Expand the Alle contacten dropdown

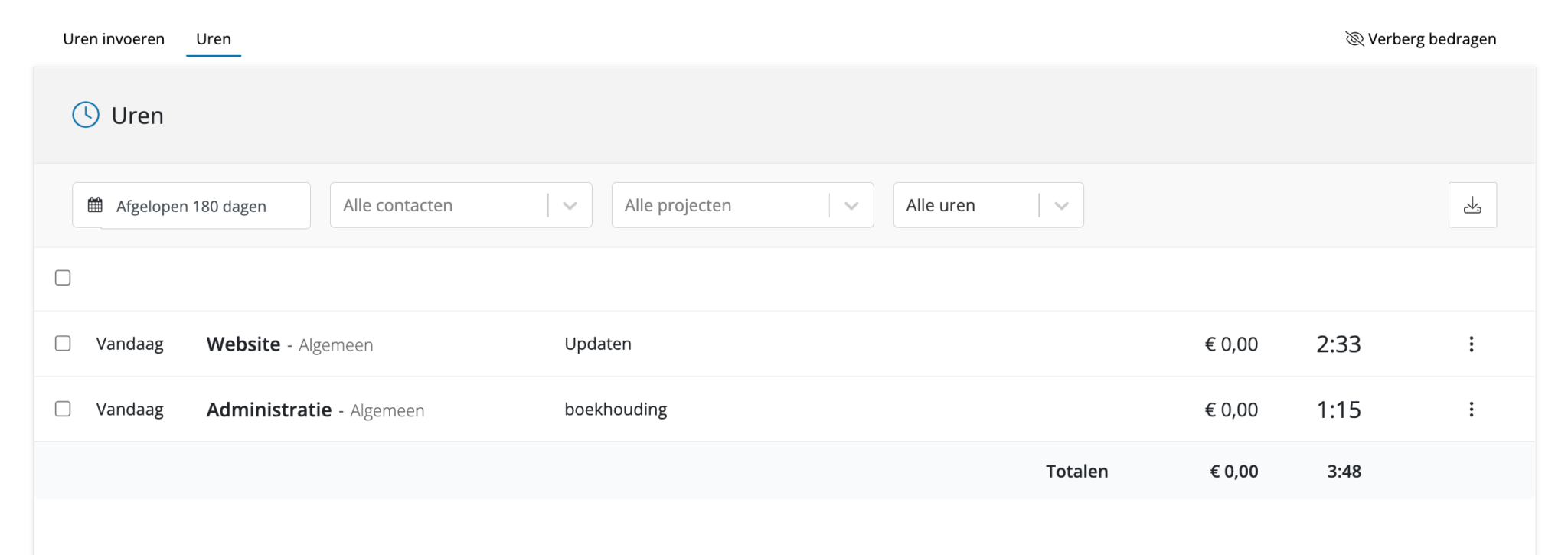(570, 205)
